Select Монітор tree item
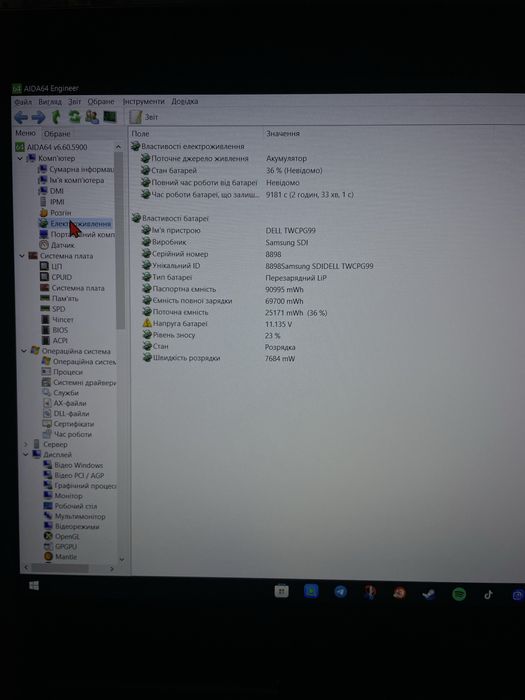The height and width of the screenshot is (700, 525). [63, 496]
